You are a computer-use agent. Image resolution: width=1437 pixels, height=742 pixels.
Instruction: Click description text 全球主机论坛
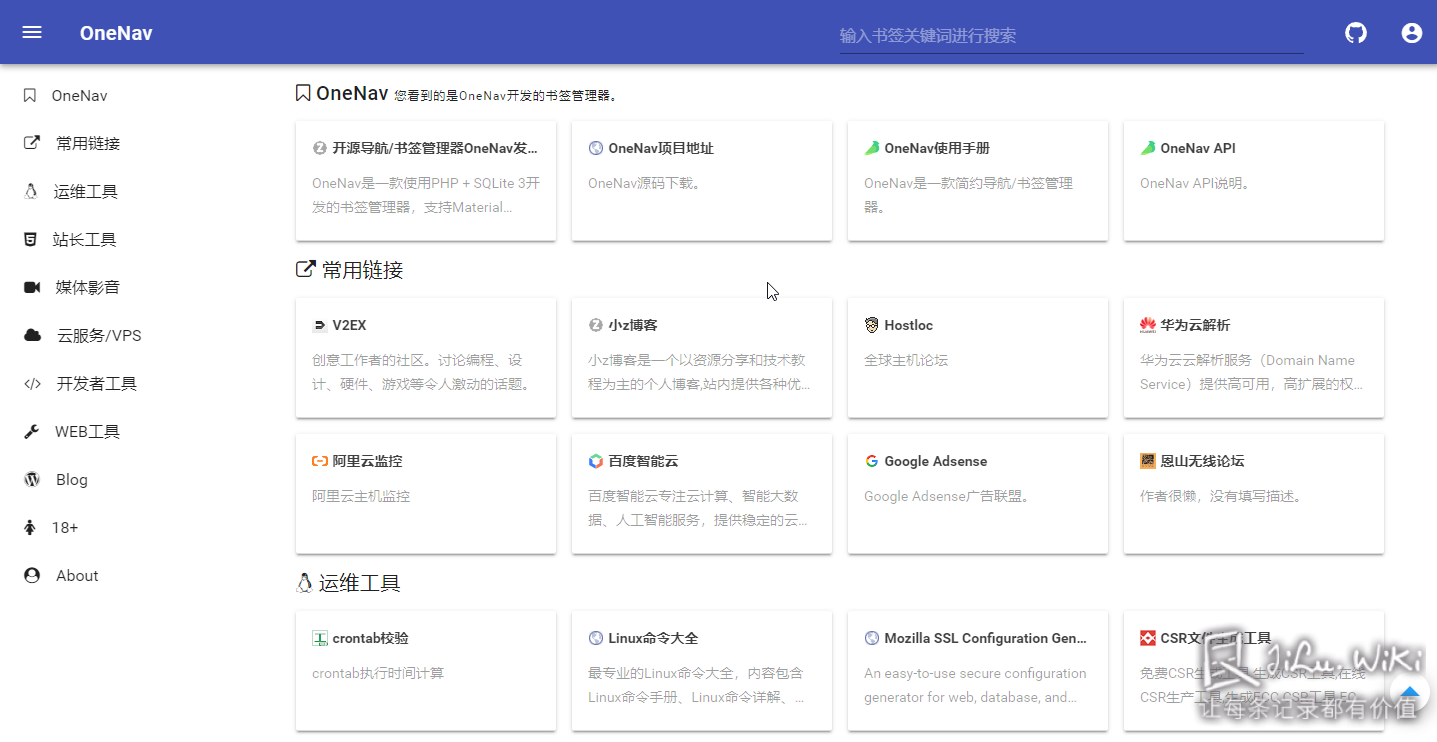pyautogui.click(x=906, y=360)
